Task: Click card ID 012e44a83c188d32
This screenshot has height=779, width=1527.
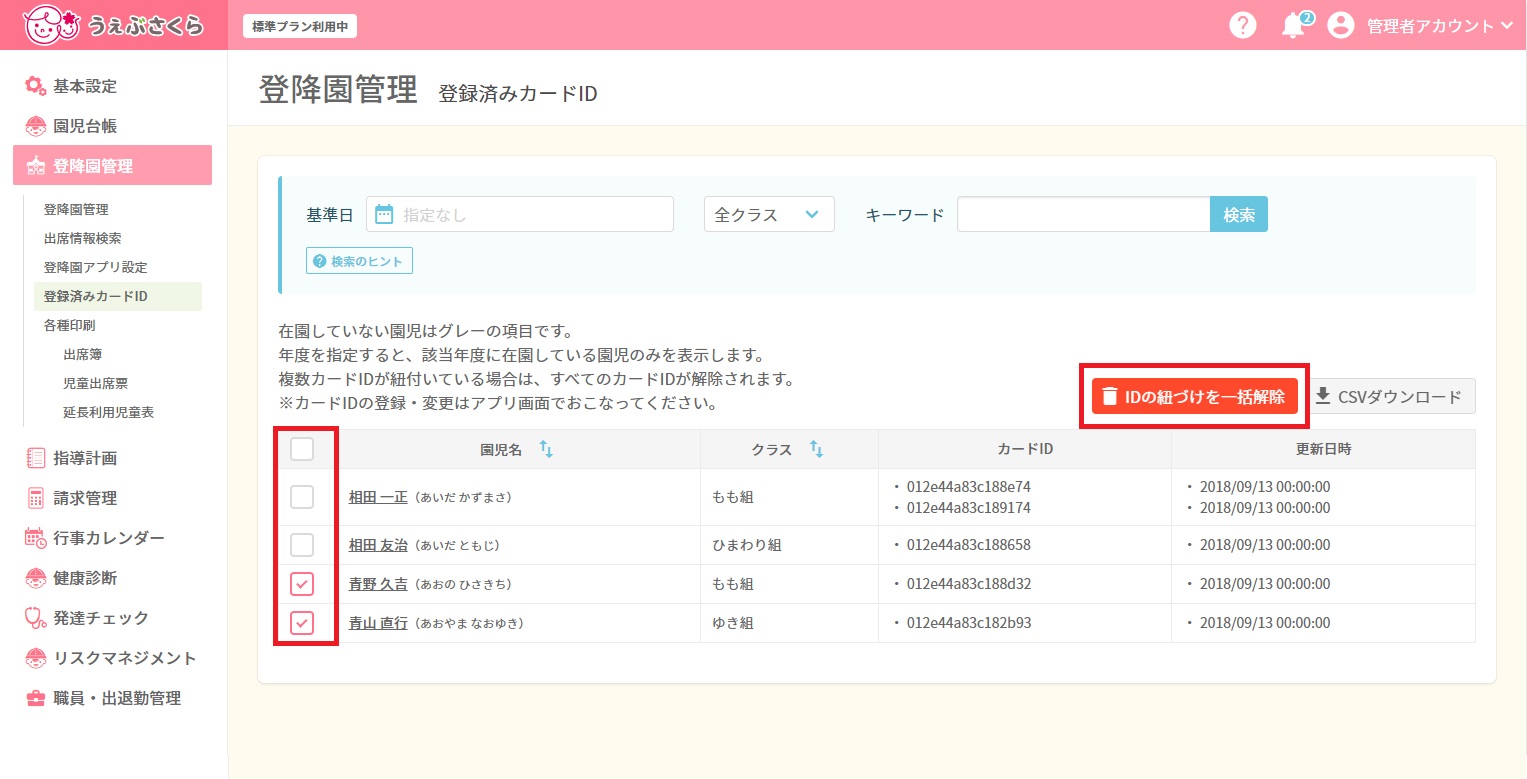Action: (x=968, y=584)
